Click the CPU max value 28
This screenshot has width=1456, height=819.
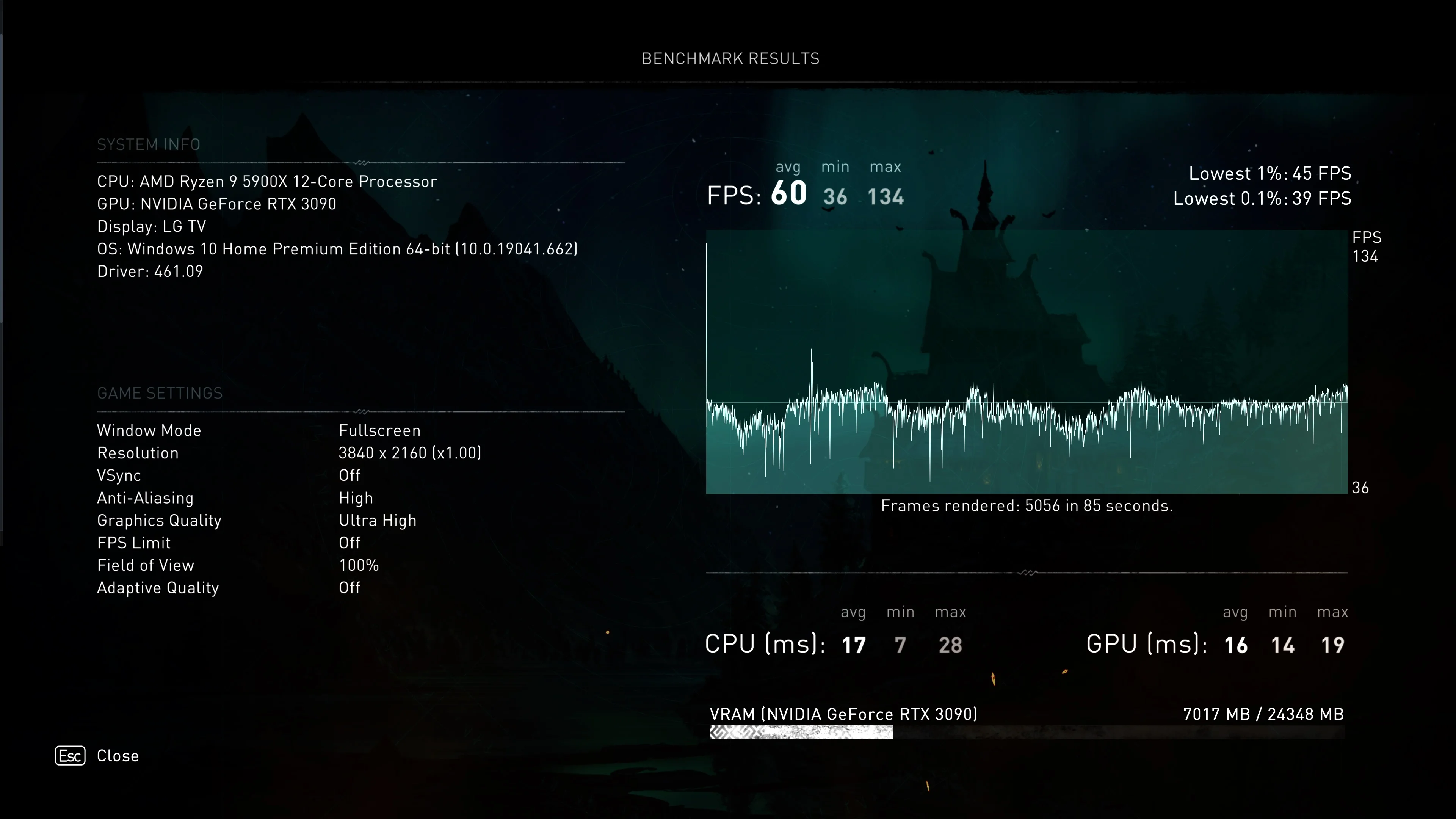coord(950,645)
